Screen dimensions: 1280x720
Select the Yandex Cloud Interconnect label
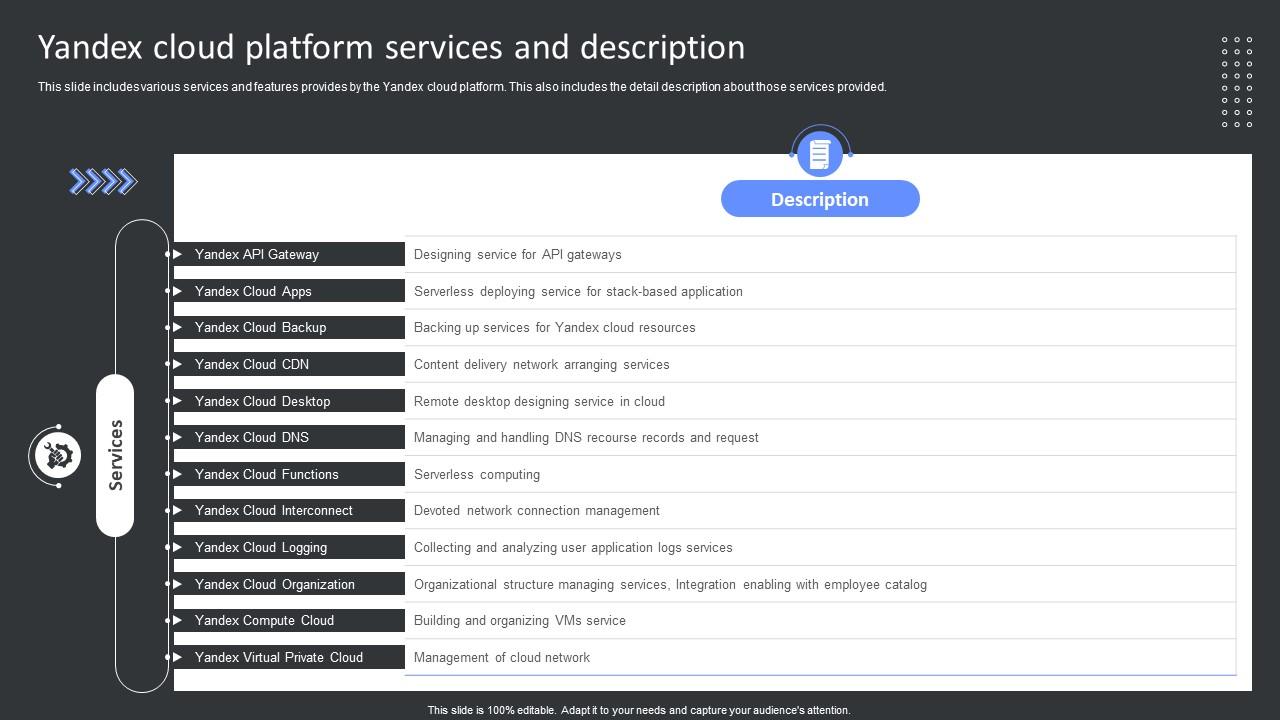274,510
